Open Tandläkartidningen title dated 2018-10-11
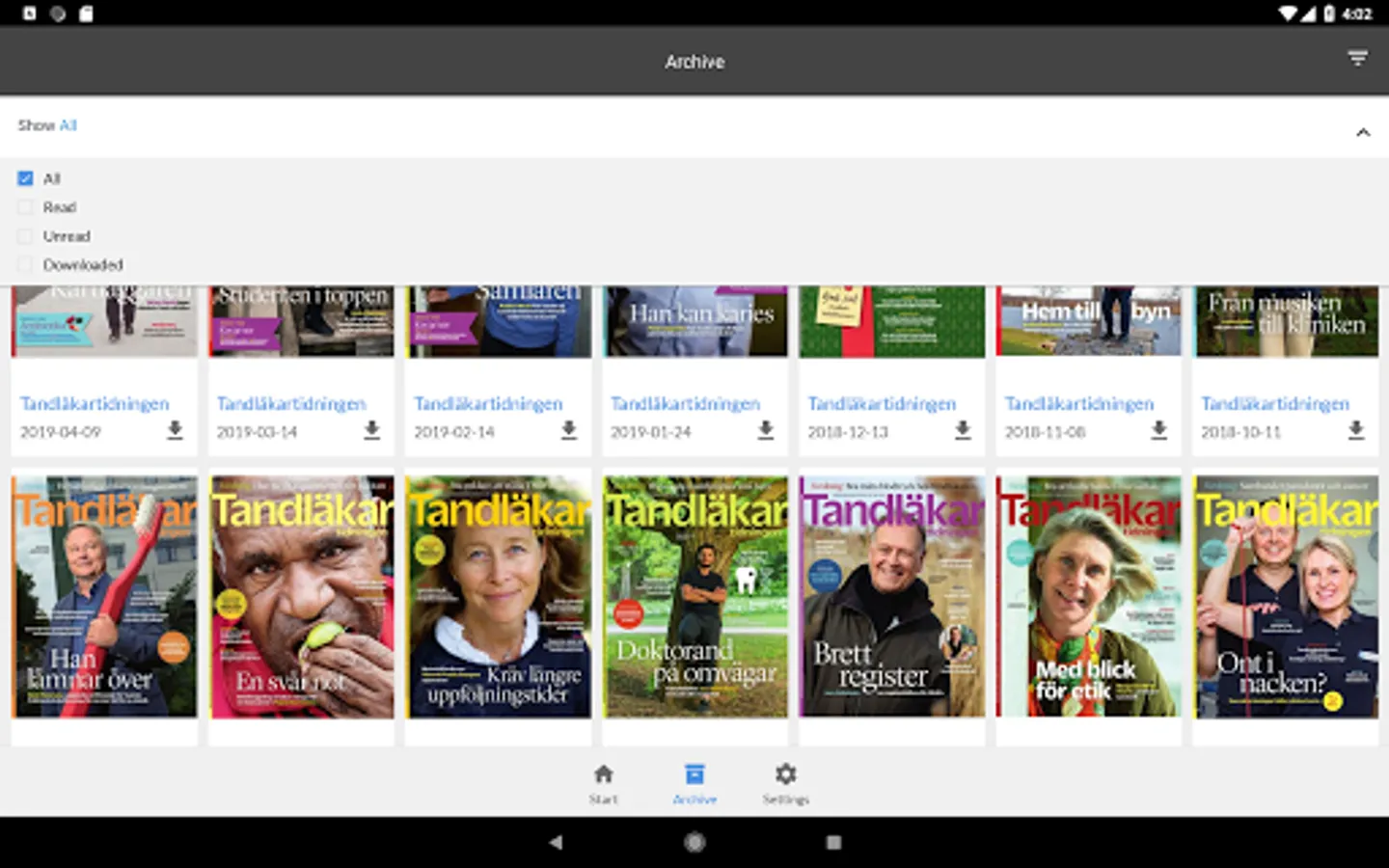 coord(1275,404)
